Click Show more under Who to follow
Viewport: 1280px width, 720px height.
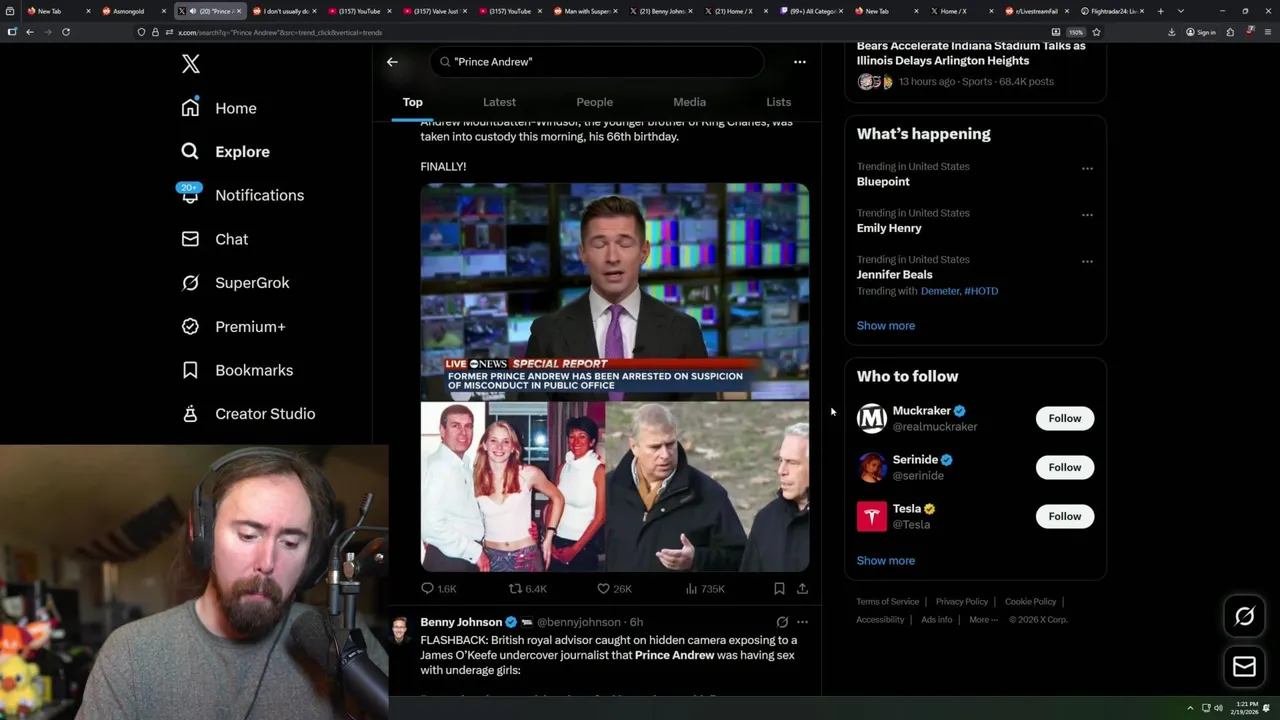coord(886,561)
